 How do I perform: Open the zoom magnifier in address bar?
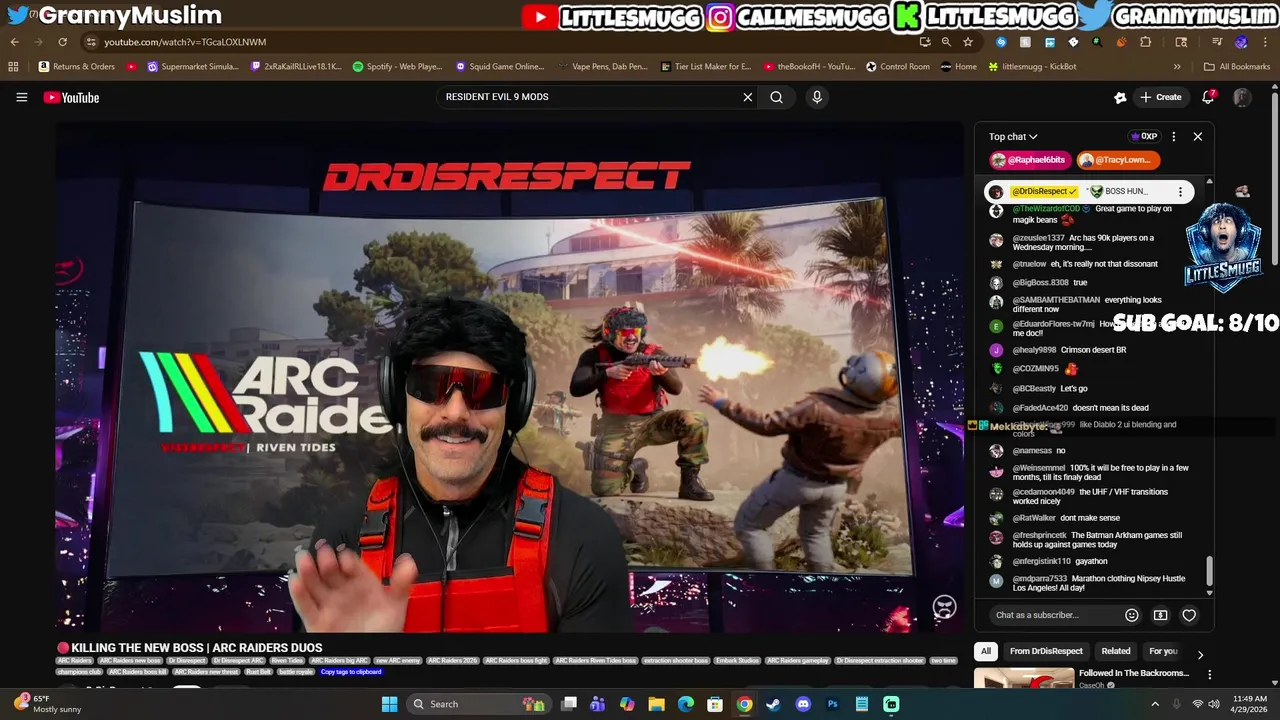coord(946,42)
